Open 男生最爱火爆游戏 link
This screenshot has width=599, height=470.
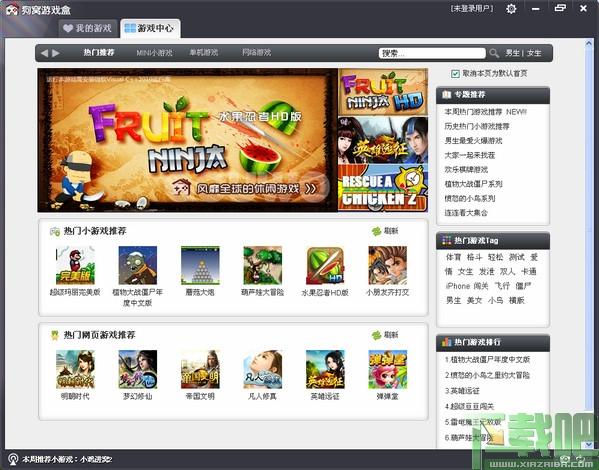[473, 141]
